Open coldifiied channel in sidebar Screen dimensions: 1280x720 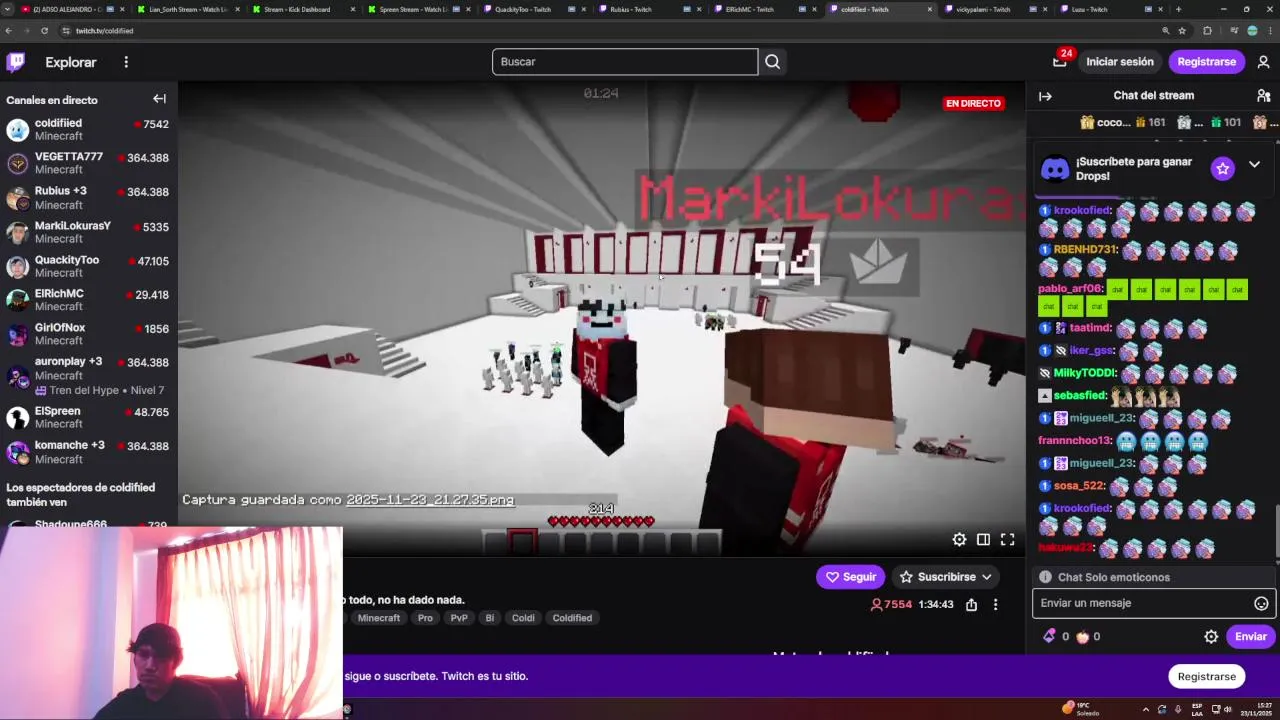click(89, 130)
